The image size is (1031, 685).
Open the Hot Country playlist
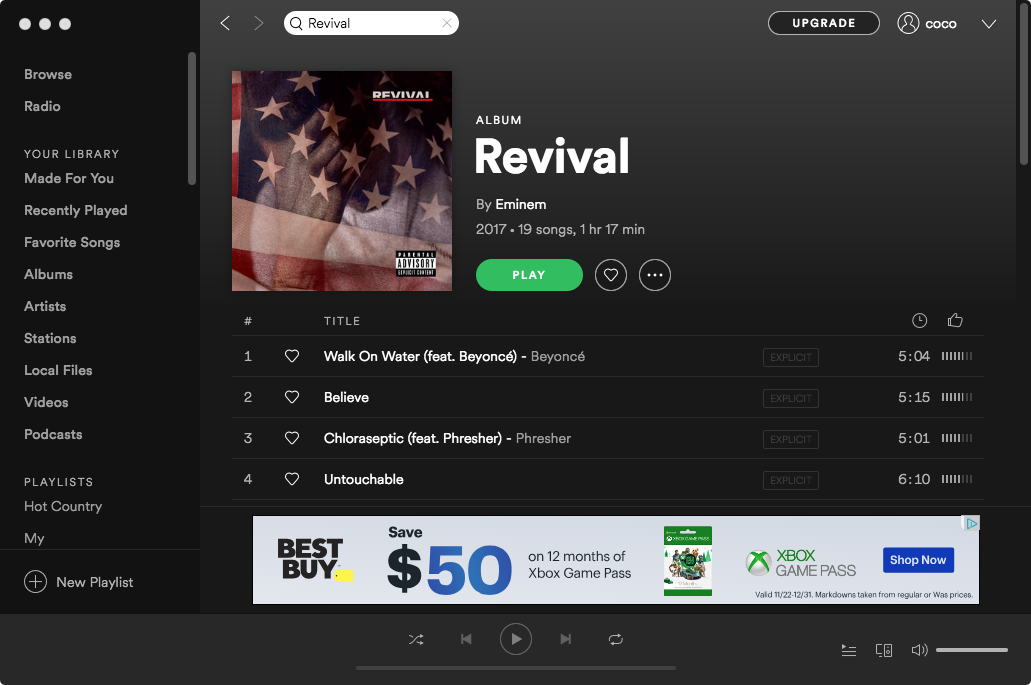tap(63, 506)
